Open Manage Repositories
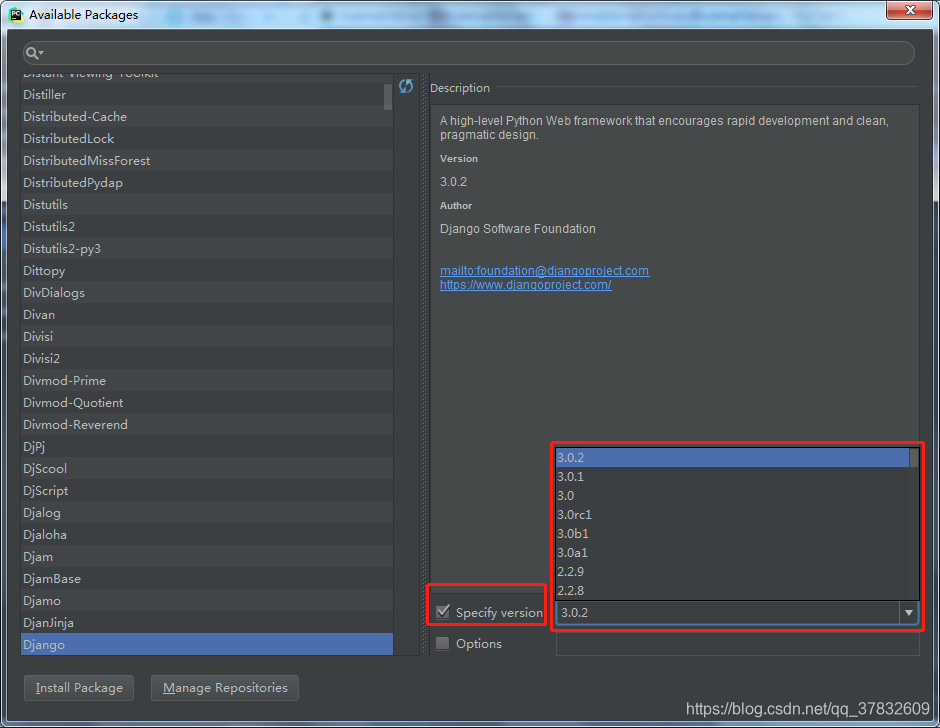 click(x=225, y=688)
